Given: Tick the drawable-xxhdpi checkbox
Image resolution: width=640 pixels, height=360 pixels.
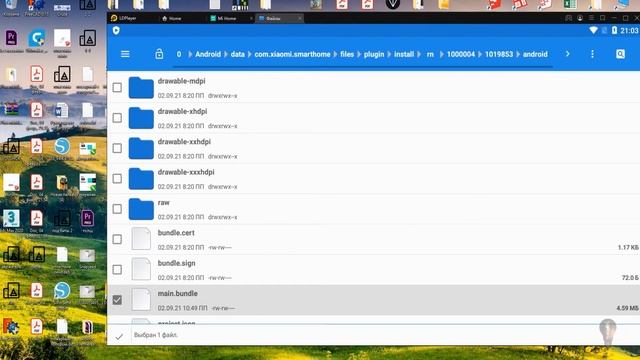Looking at the screenshot, I should [117, 148].
